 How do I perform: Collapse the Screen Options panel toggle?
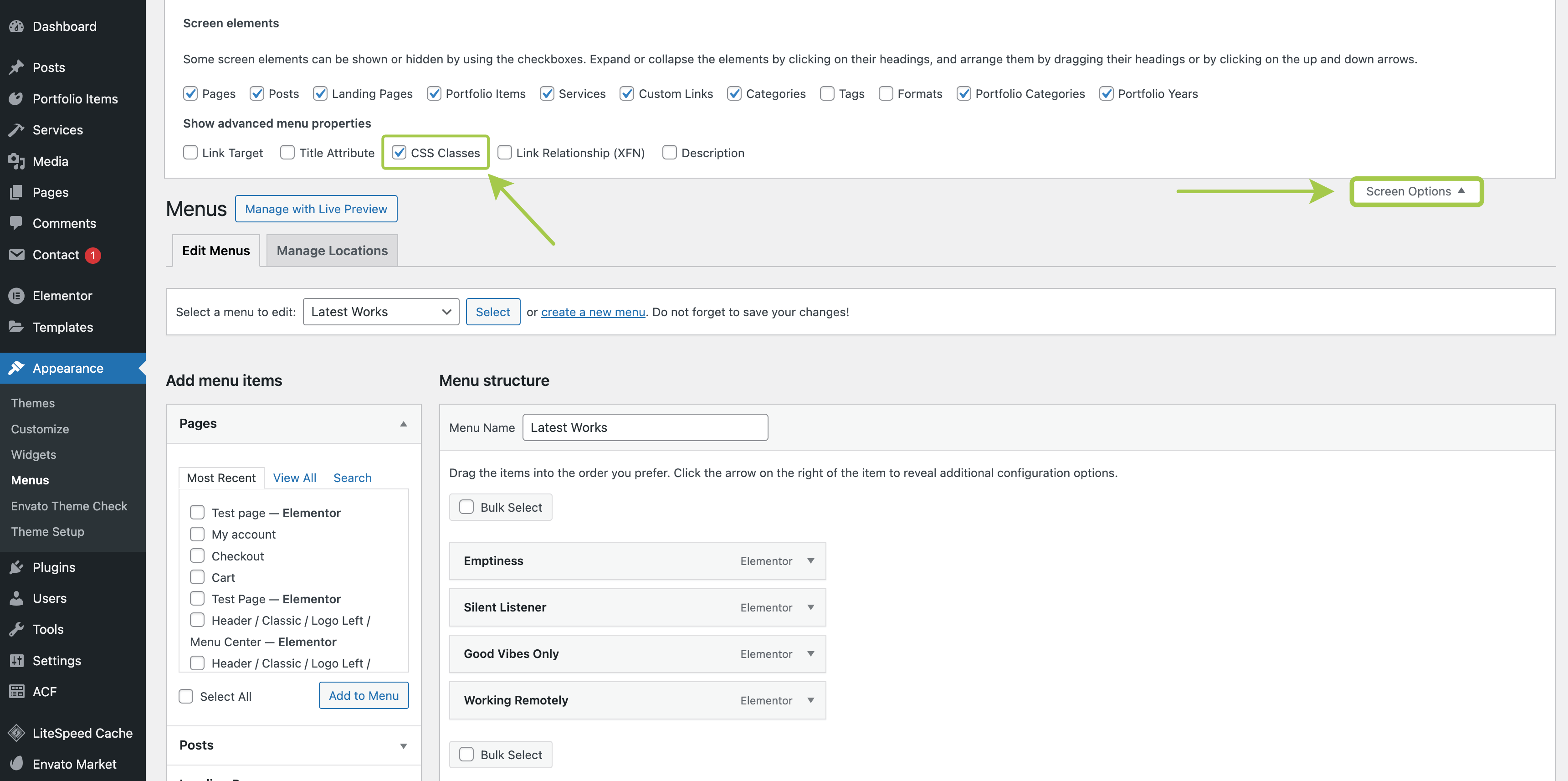(1416, 191)
